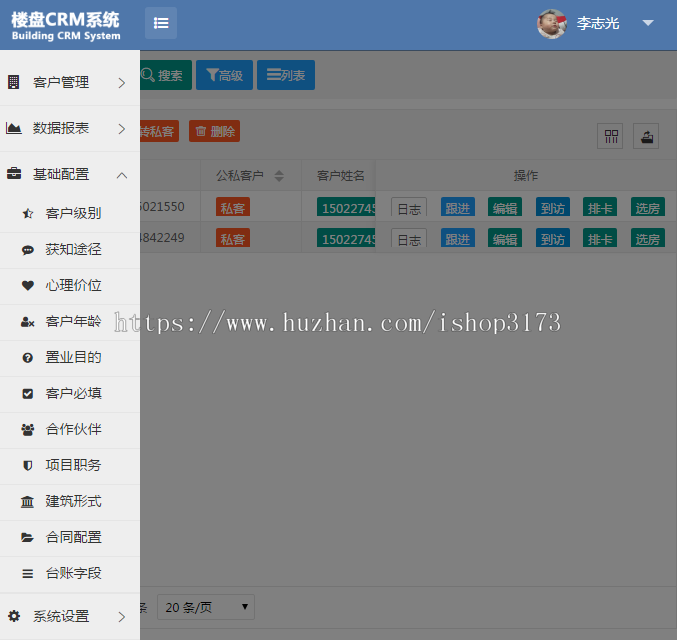The width and height of the screenshot is (677, 640).
Task: Sort by the 公私客户 column arrows
Action: coord(279,176)
